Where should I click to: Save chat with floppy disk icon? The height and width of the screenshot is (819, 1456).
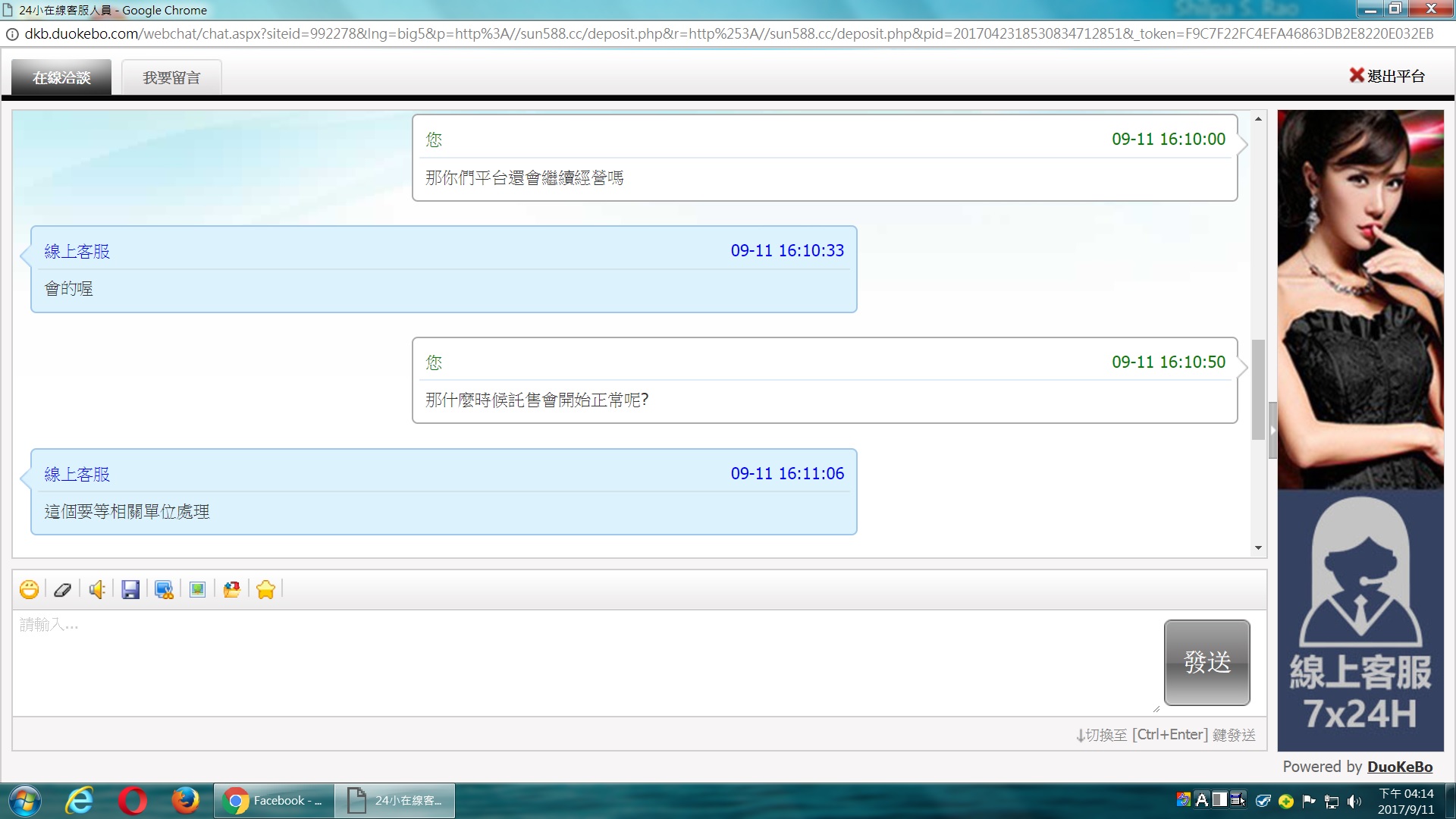coord(130,589)
